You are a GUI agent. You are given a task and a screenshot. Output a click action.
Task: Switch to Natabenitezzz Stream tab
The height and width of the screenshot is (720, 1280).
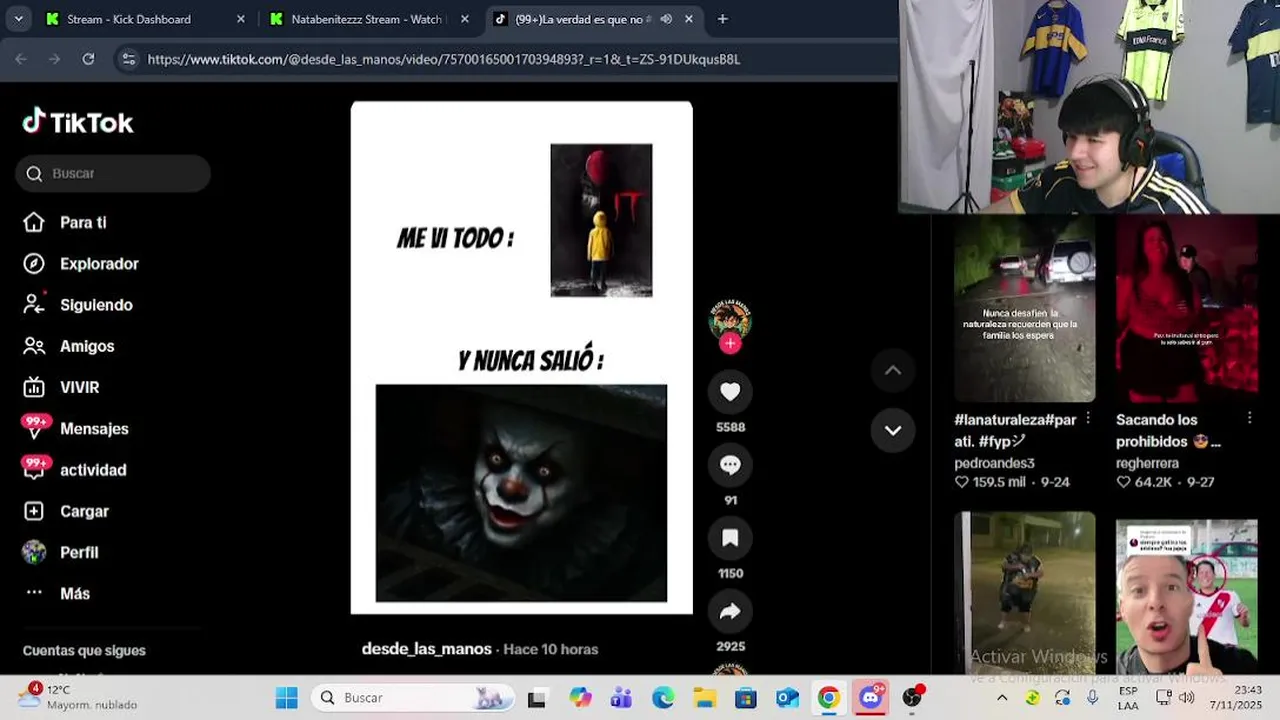click(366, 19)
